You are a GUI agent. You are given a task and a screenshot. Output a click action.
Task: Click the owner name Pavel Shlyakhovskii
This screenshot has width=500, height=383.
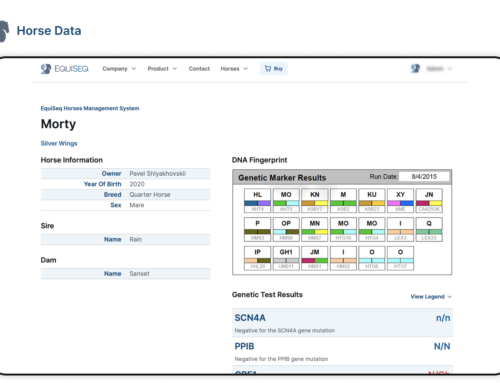158,174
